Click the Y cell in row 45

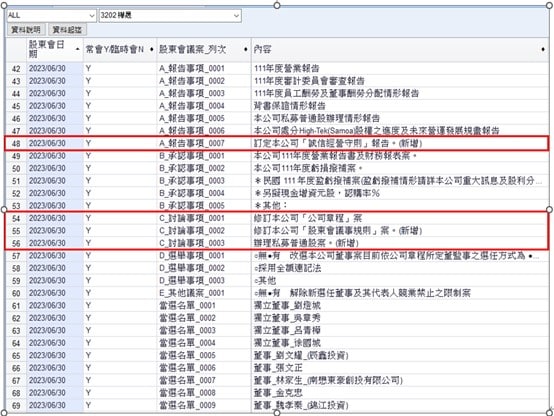coord(120,106)
